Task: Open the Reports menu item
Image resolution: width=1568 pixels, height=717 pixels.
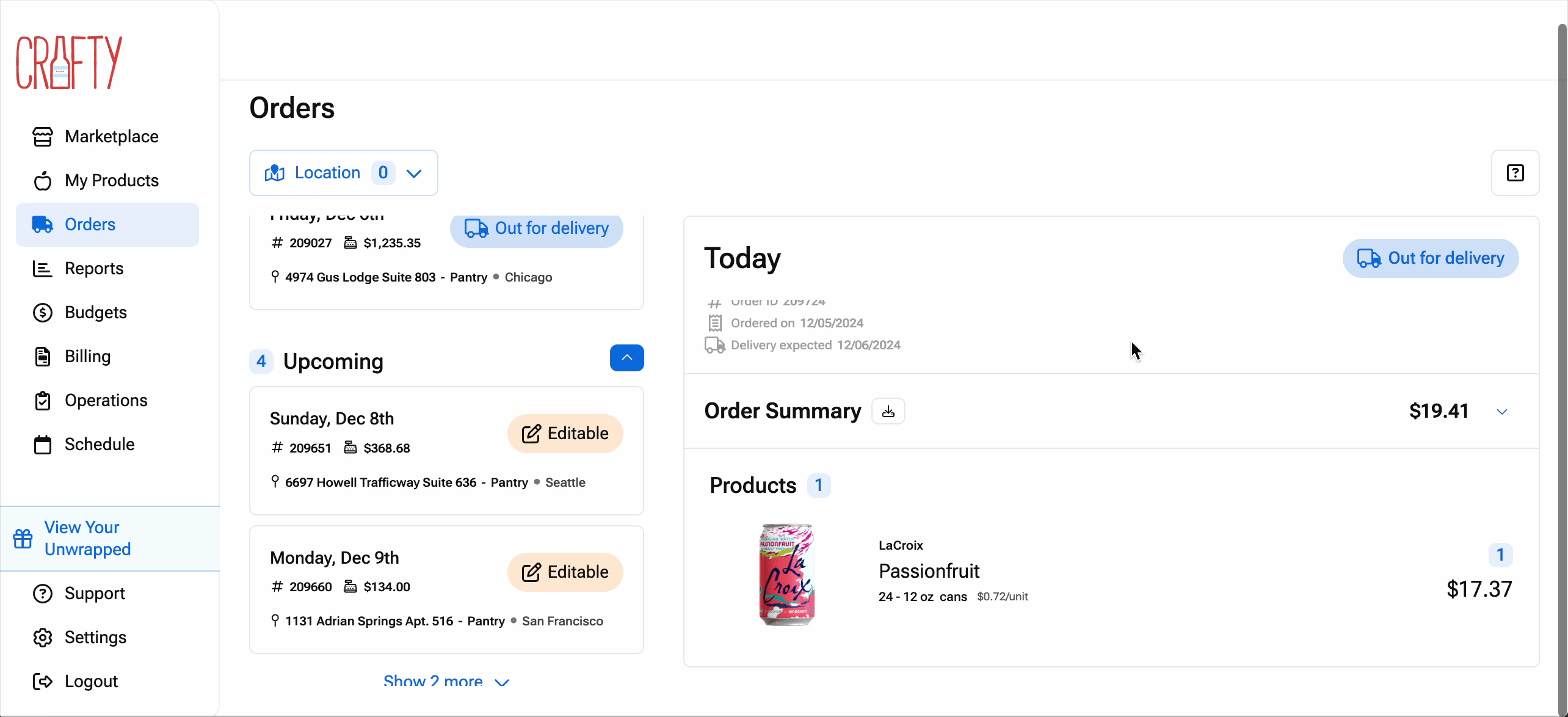Action: (94, 269)
